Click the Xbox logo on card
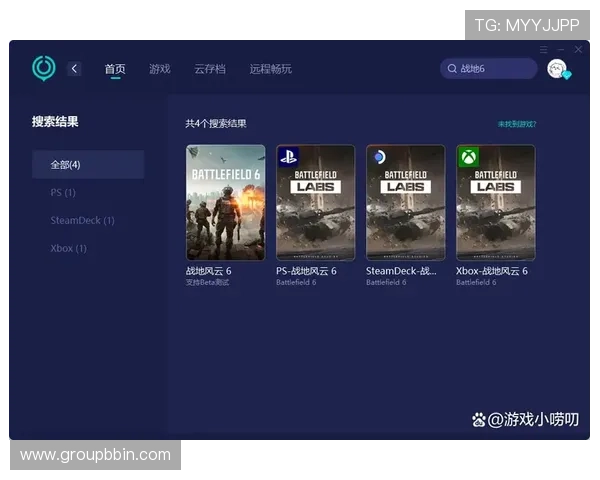The height and width of the screenshot is (480, 600). tap(468, 157)
